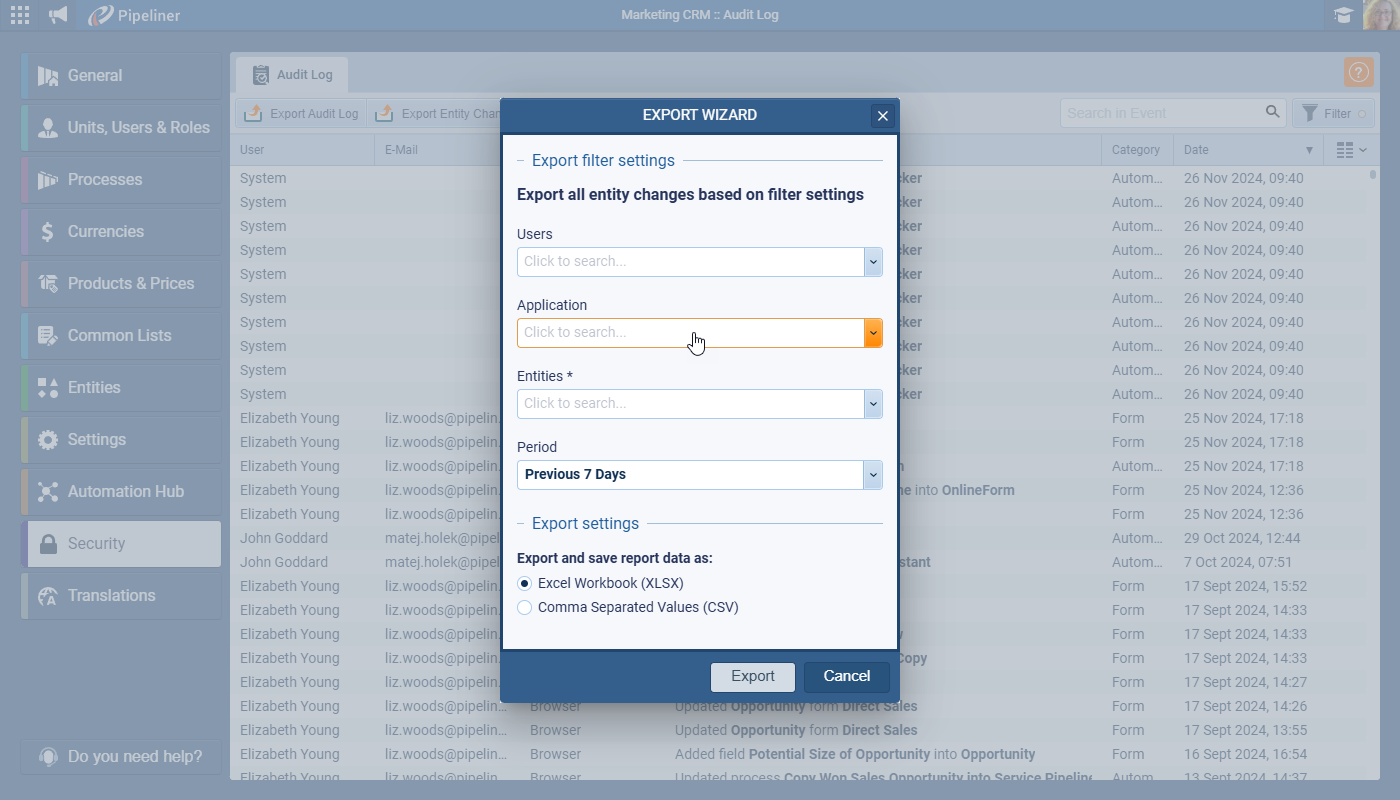
Task: Expand the Entities dropdown arrow
Action: 873,404
